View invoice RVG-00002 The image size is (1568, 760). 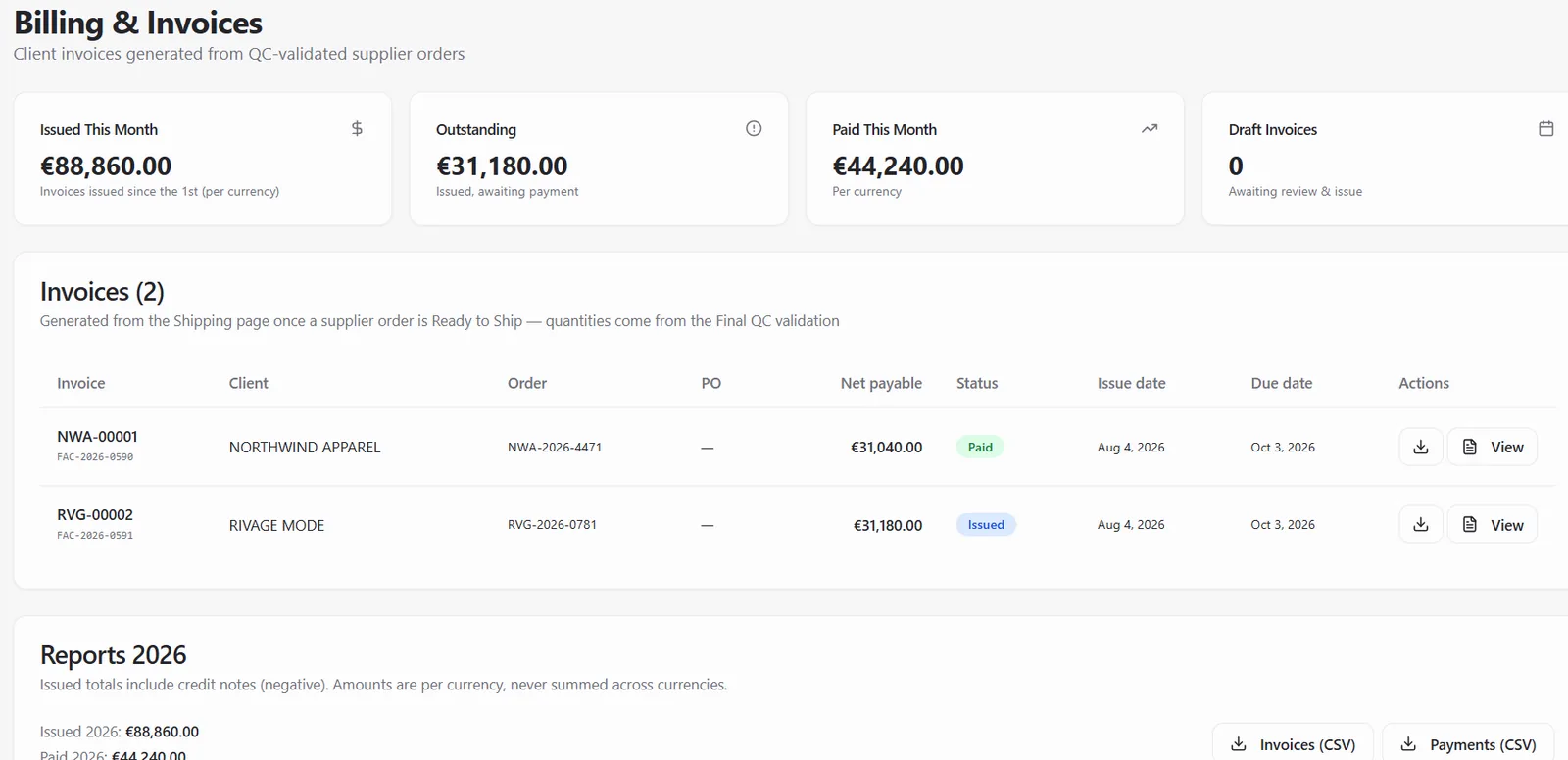1493,525
